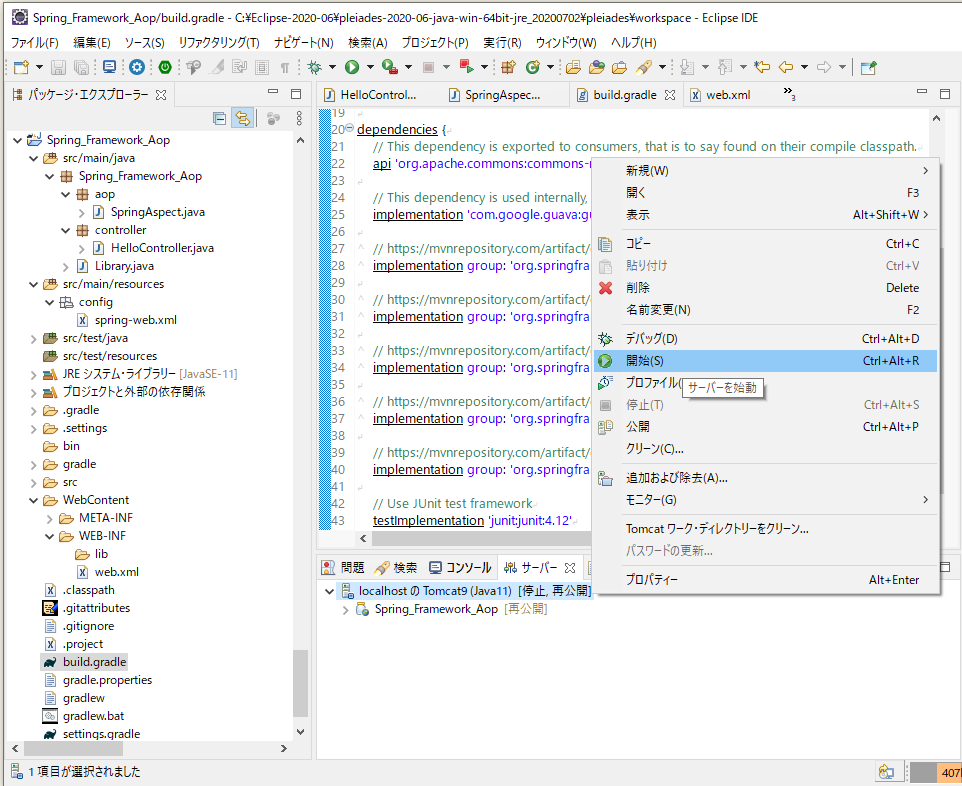This screenshot has width=962, height=786.
Task: Open the 実行(R) menu
Action: click(502, 42)
